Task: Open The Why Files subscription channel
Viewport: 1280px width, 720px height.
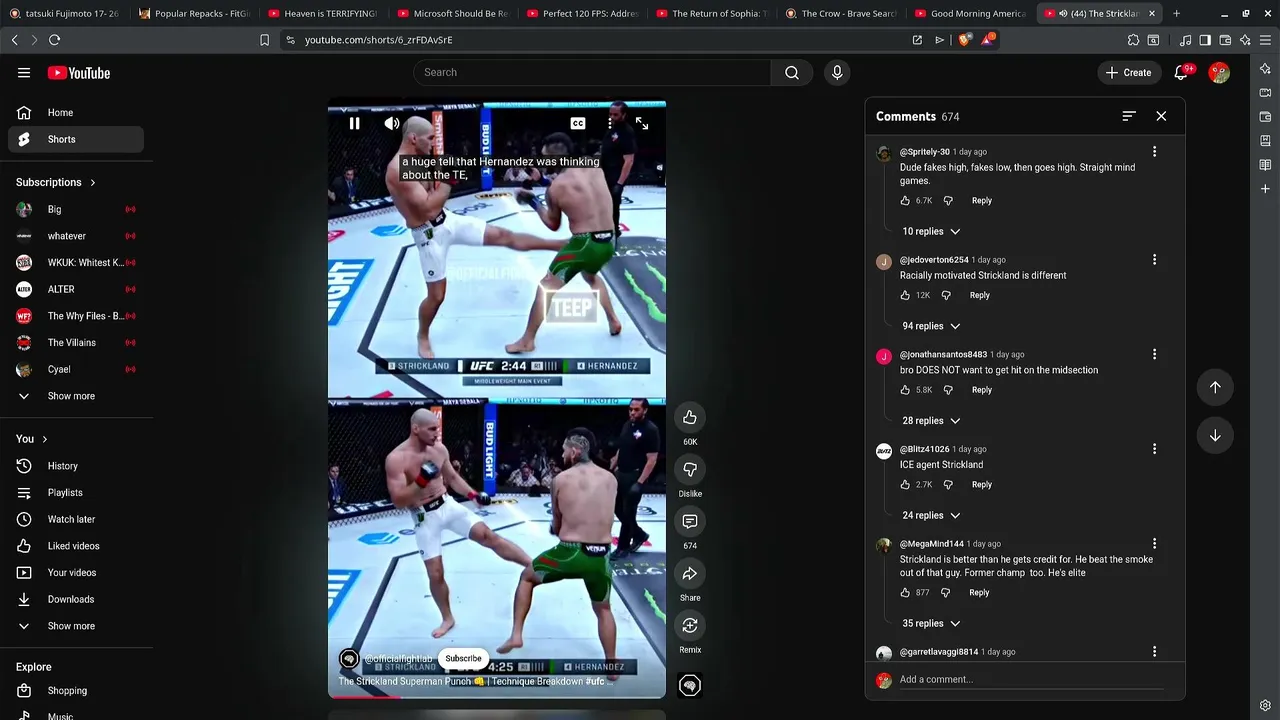Action: click(76, 316)
